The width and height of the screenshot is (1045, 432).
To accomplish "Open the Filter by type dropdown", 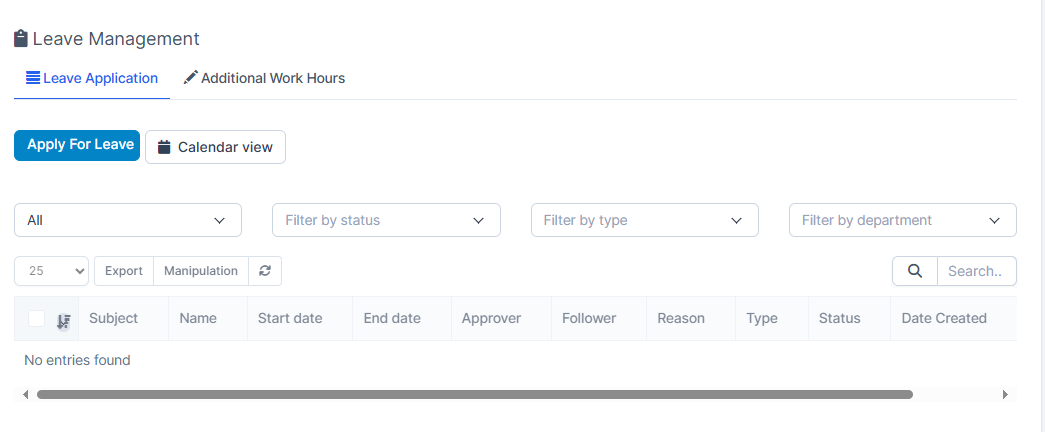I will click(644, 220).
